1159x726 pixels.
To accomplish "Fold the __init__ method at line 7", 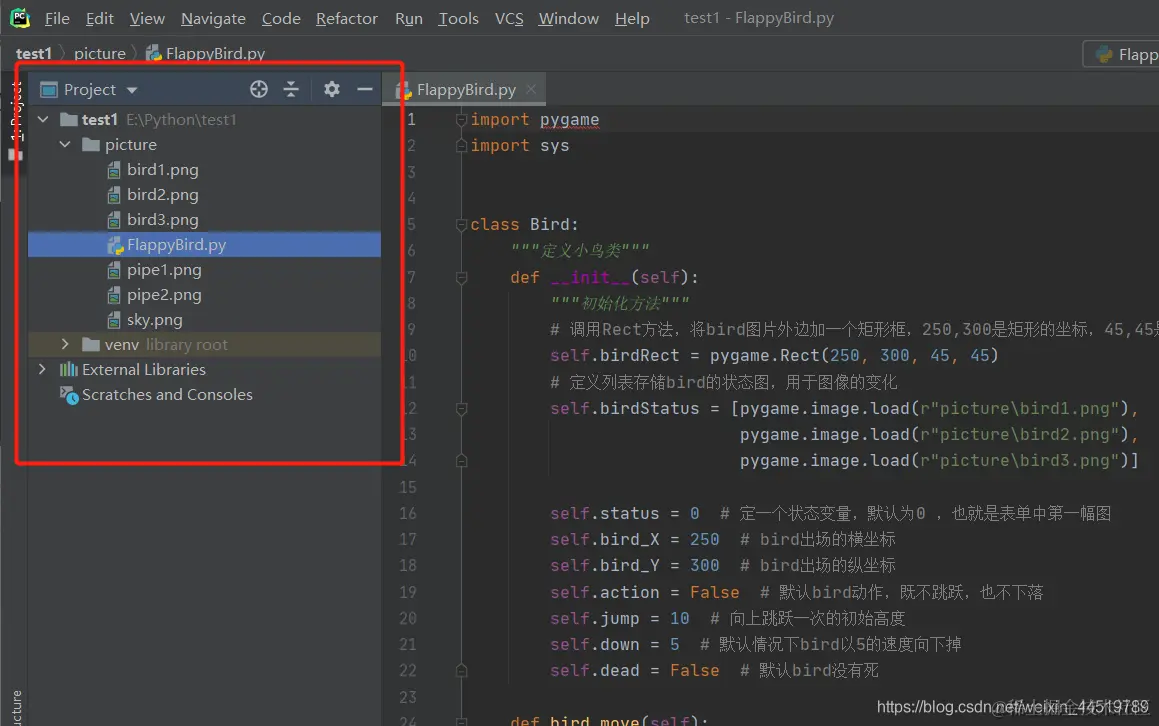I will click(461, 278).
